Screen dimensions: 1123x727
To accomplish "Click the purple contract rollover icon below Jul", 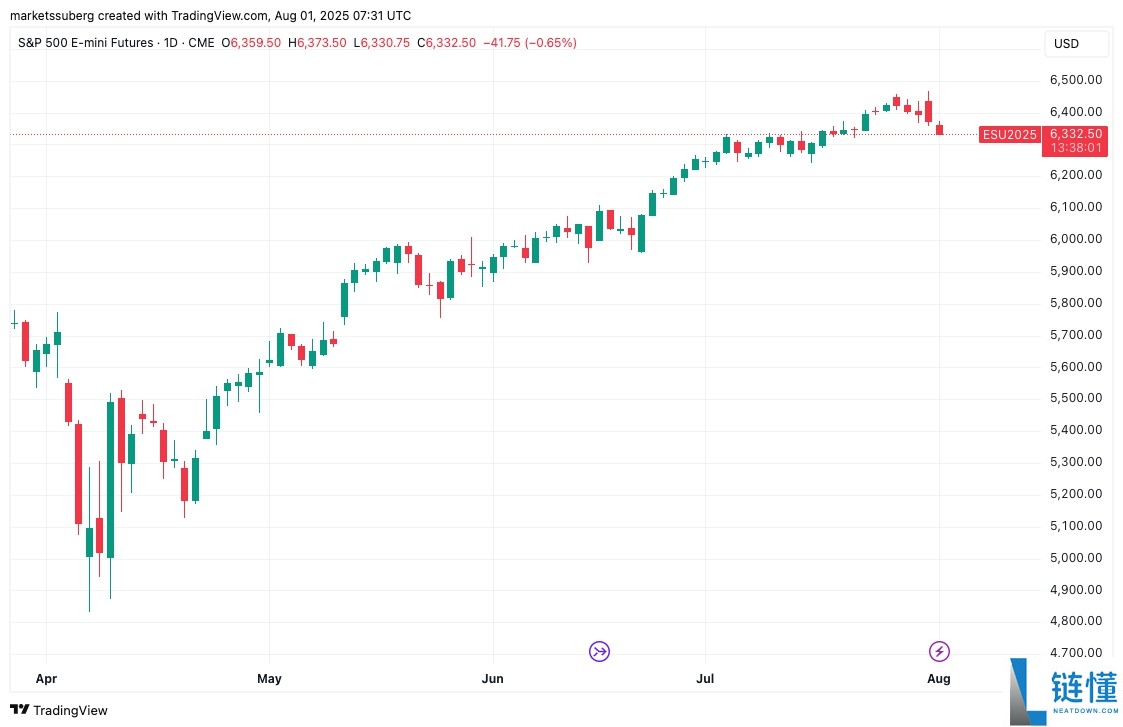I will pyautogui.click(x=599, y=651).
